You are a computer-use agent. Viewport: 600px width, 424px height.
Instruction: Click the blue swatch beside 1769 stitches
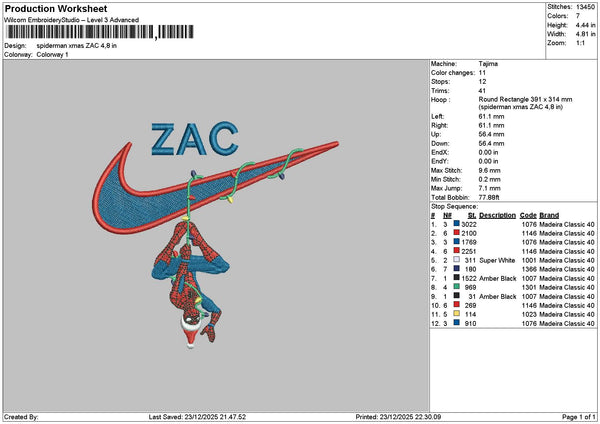(x=456, y=241)
